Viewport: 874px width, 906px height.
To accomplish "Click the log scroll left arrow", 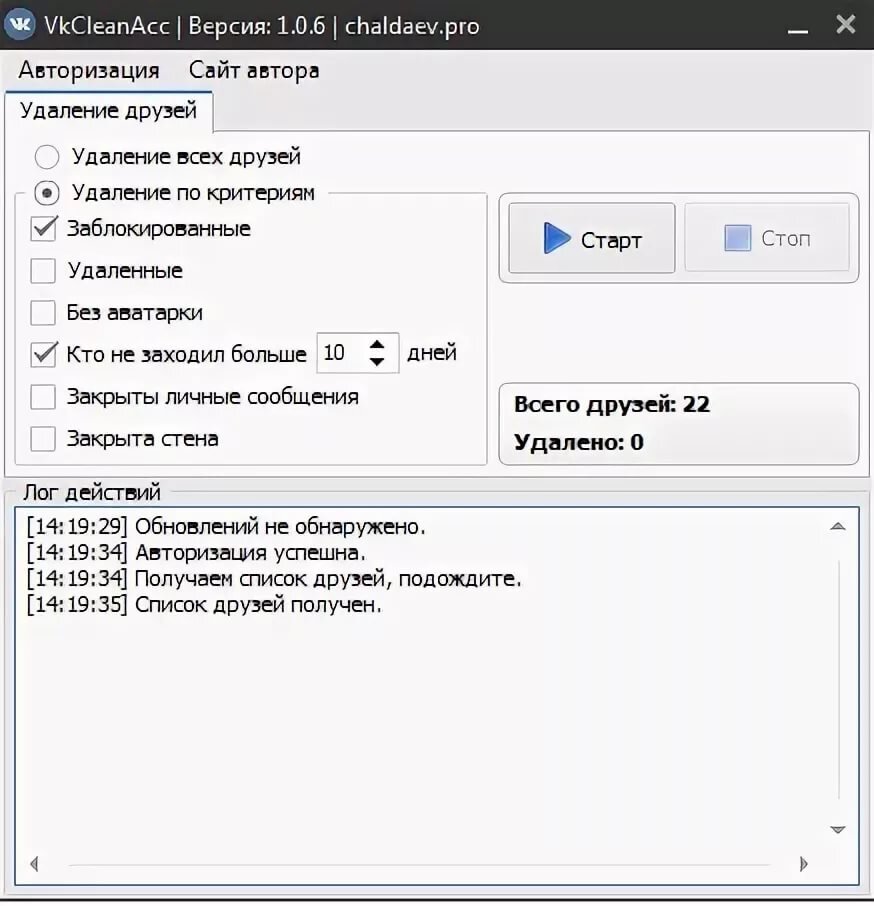I will point(35,864).
